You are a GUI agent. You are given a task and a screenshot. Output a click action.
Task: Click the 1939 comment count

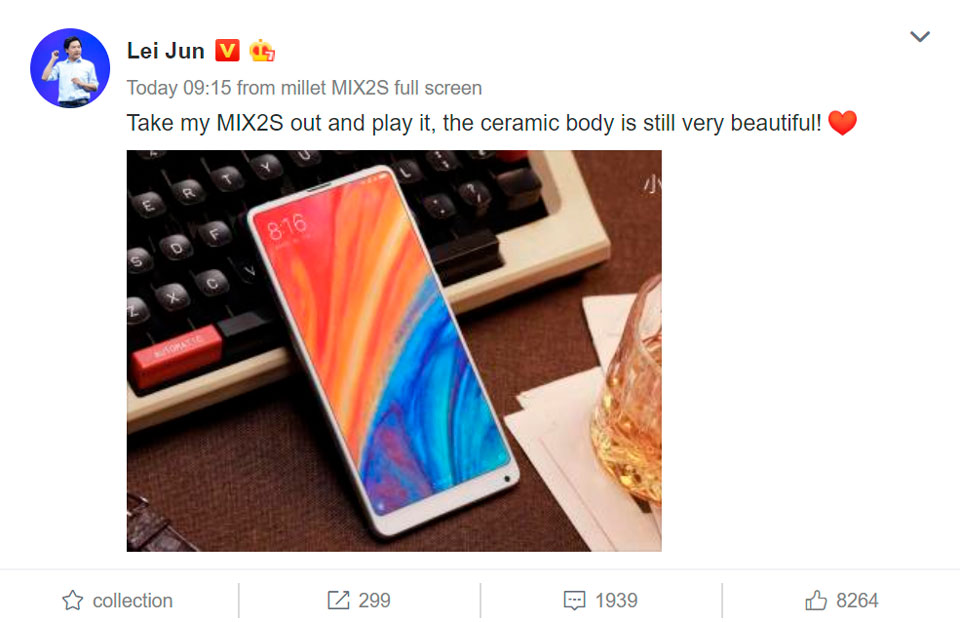click(x=616, y=601)
